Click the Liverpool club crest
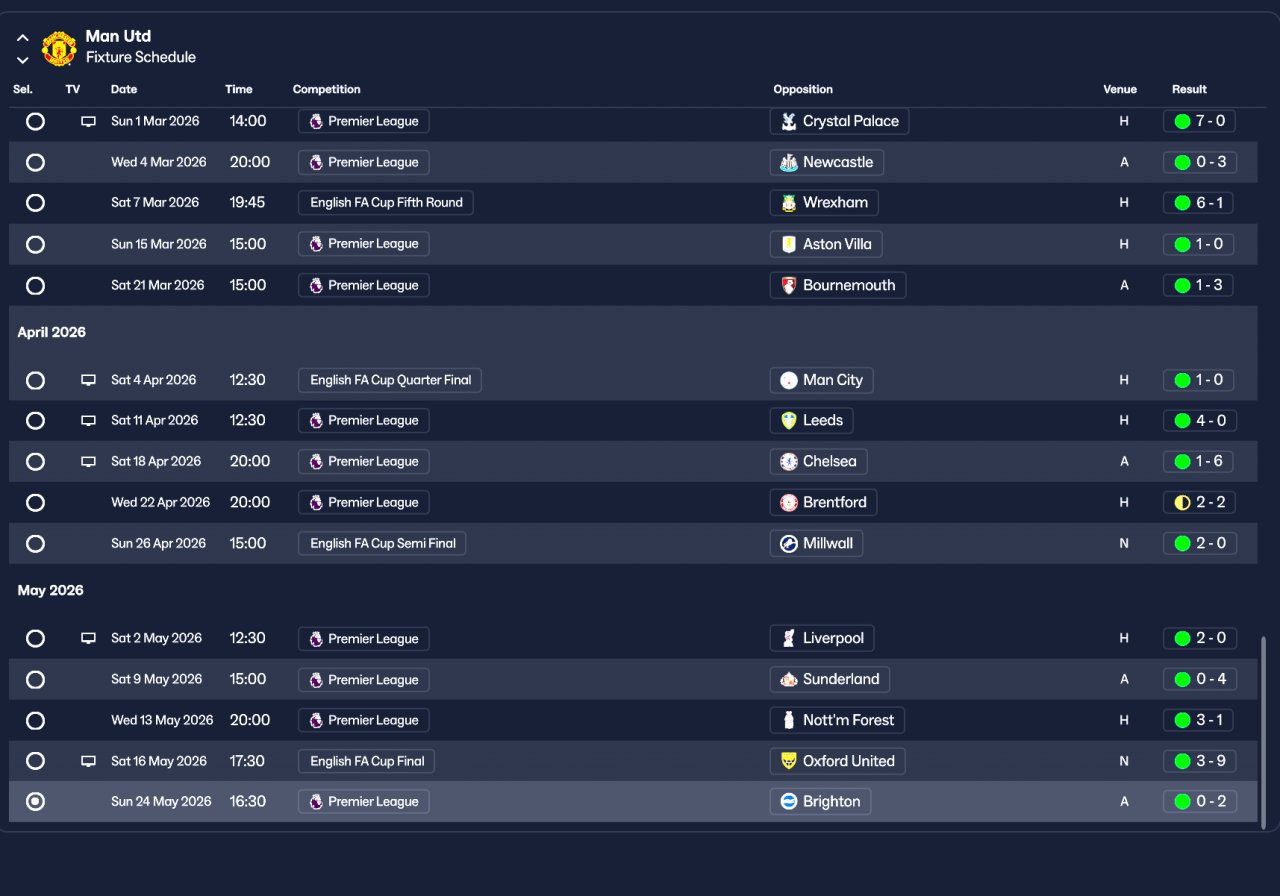1280x896 pixels. tap(789, 638)
